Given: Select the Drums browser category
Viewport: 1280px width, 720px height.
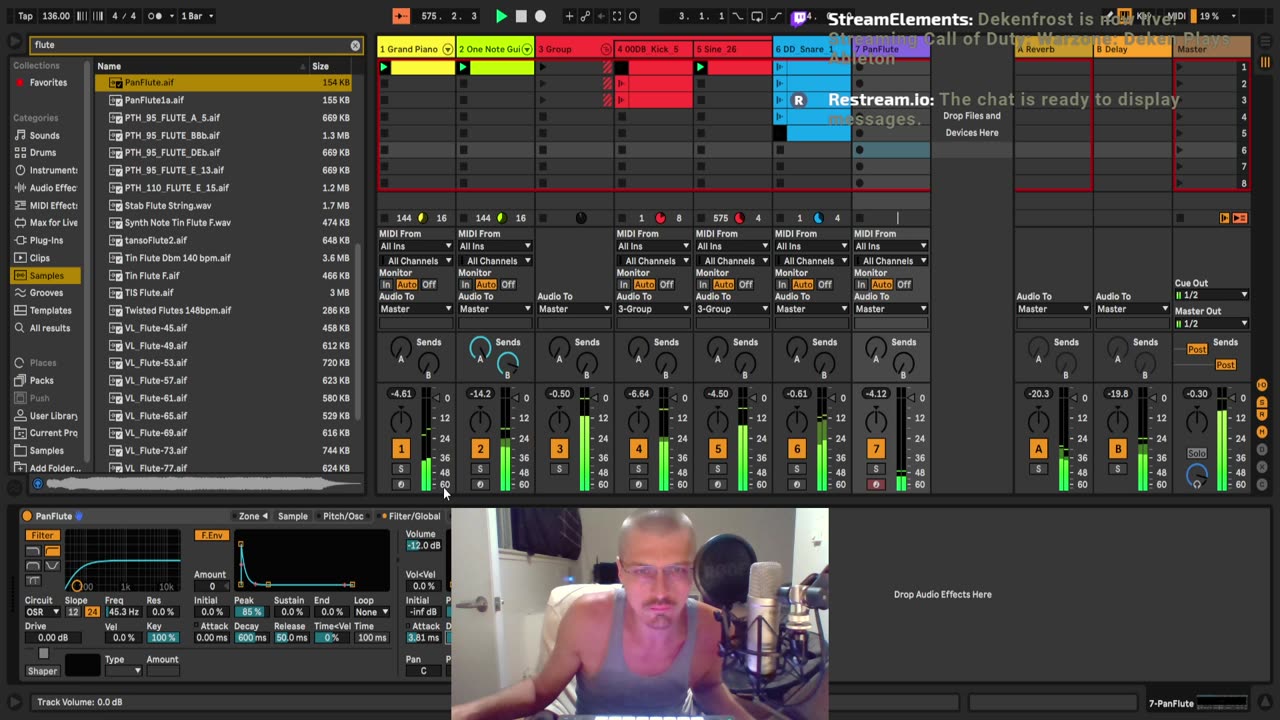Looking at the screenshot, I should pyautogui.click(x=42, y=153).
